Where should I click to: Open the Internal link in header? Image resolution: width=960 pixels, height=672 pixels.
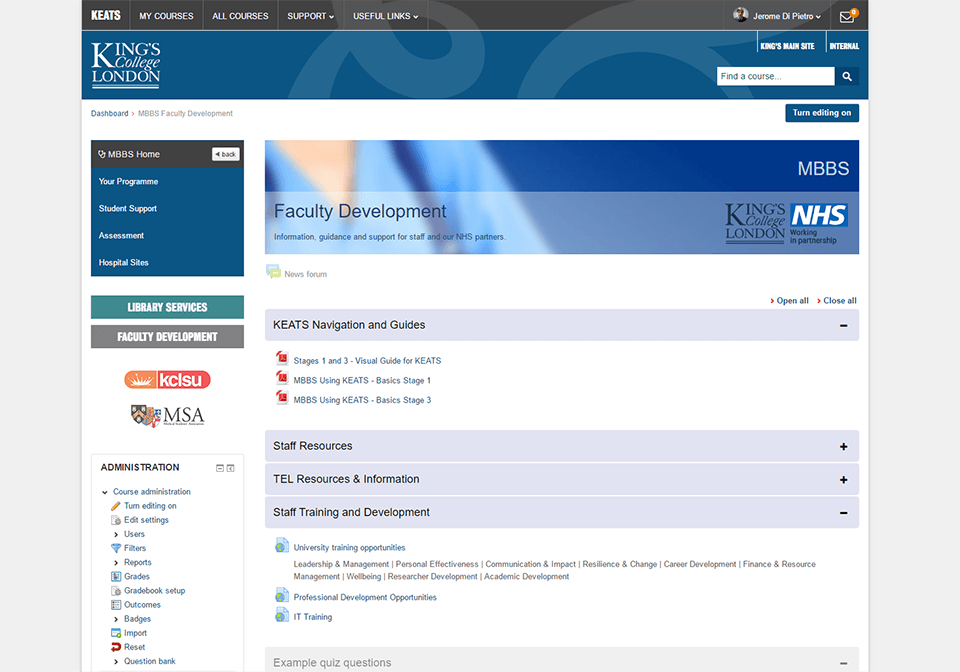pyautogui.click(x=844, y=46)
